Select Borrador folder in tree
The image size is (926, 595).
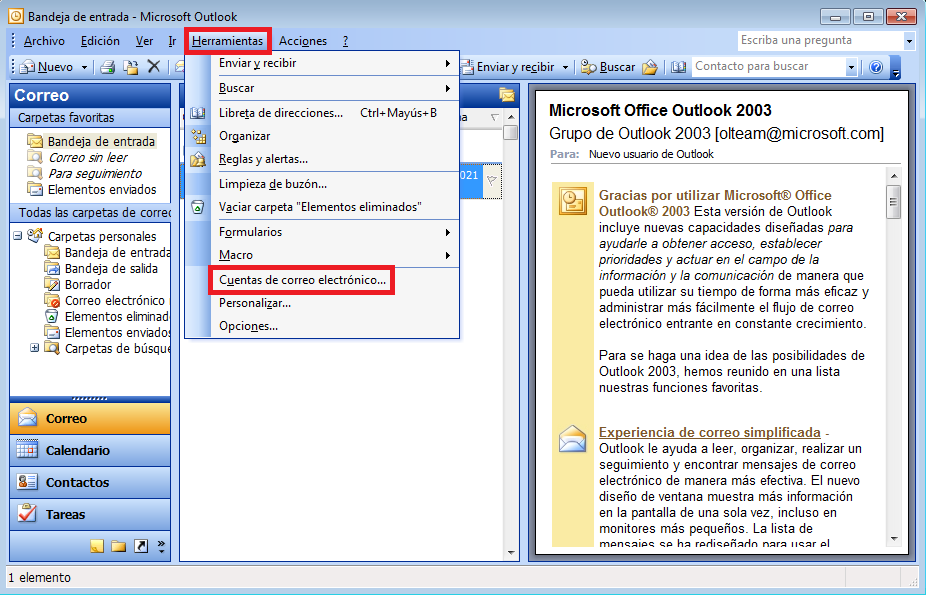pyautogui.click(x=79, y=285)
